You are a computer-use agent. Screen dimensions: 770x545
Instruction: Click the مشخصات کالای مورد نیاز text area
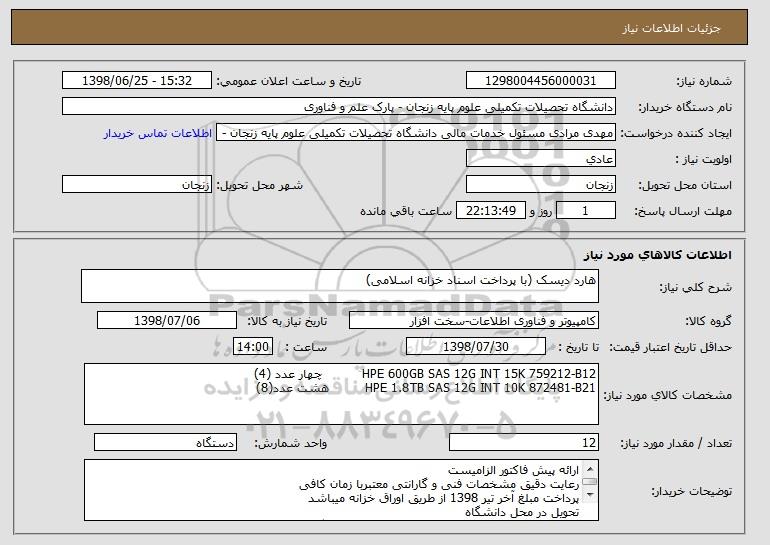341,394
